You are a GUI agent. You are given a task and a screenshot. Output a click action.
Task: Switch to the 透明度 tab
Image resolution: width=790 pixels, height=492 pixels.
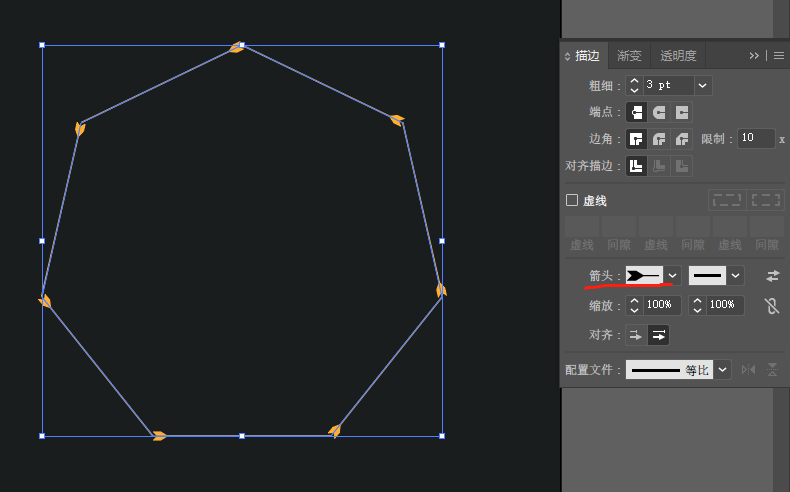click(678, 56)
